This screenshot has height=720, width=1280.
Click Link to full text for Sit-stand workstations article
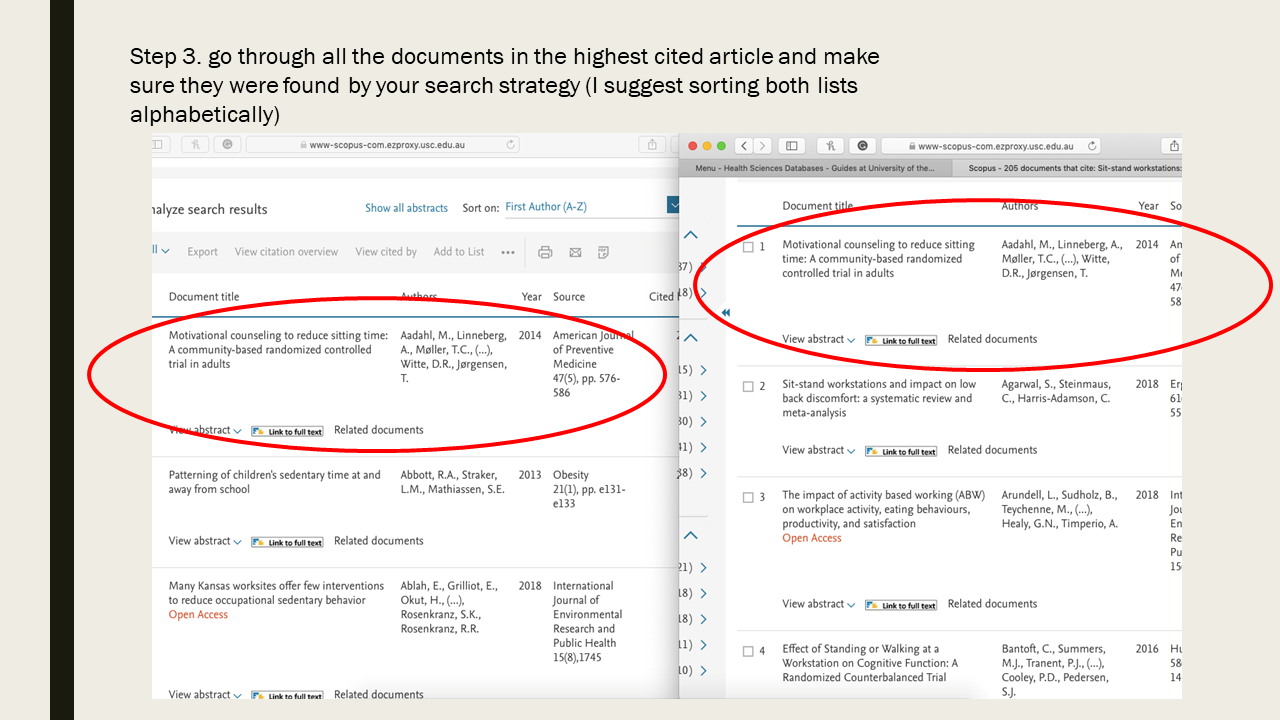[901, 452]
